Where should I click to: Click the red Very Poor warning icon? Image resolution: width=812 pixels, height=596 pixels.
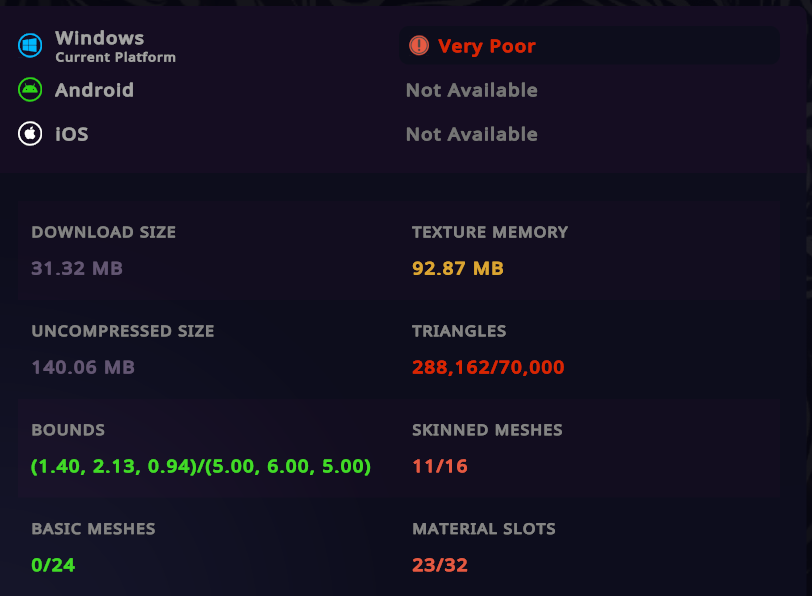point(419,46)
